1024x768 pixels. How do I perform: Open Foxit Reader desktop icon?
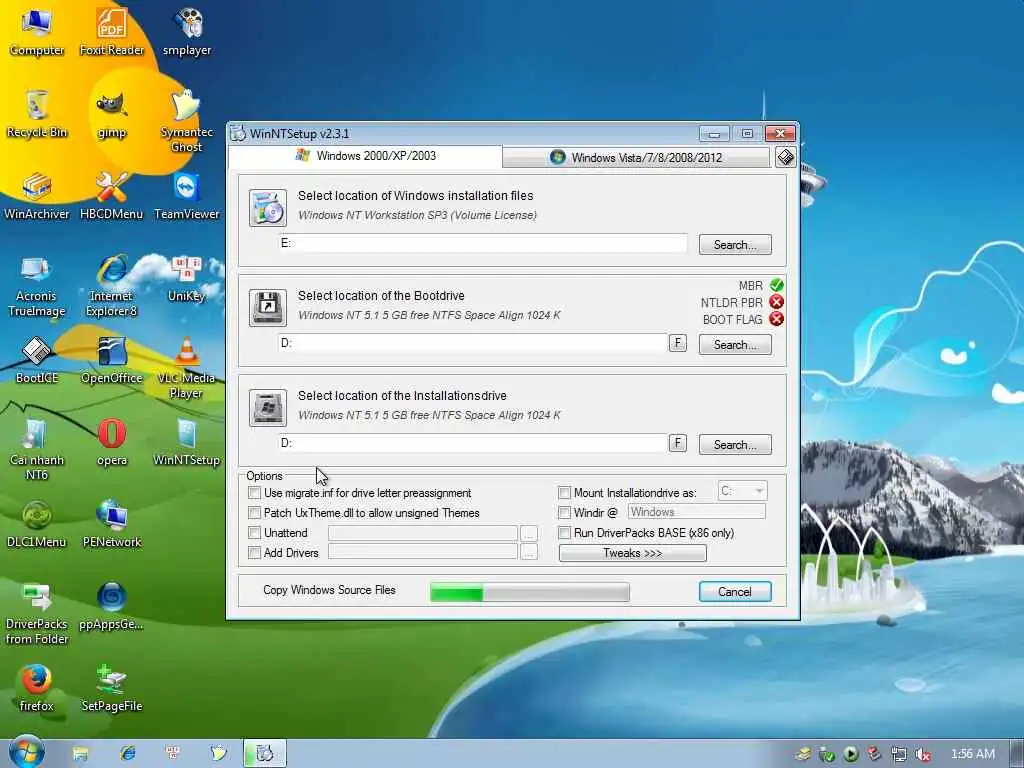click(112, 31)
